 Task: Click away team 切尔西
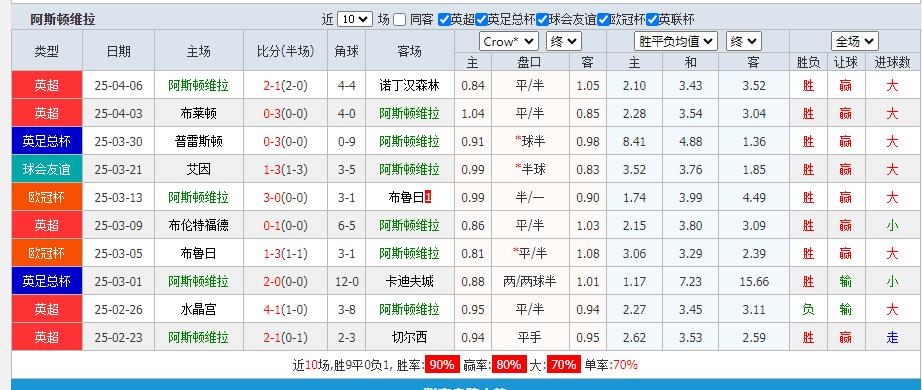(x=410, y=338)
